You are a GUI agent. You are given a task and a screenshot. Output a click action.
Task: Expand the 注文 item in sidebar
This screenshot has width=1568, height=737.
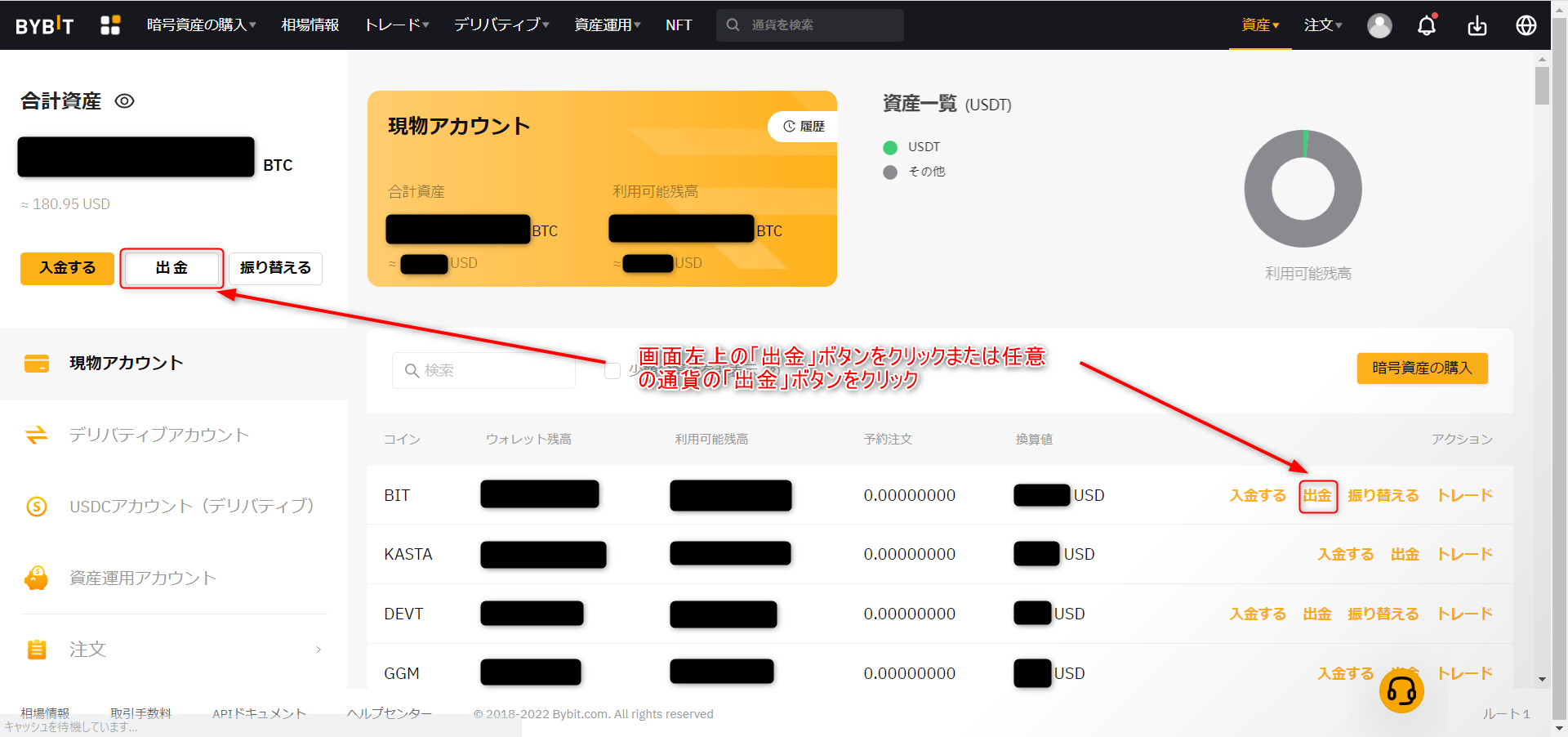point(173,650)
